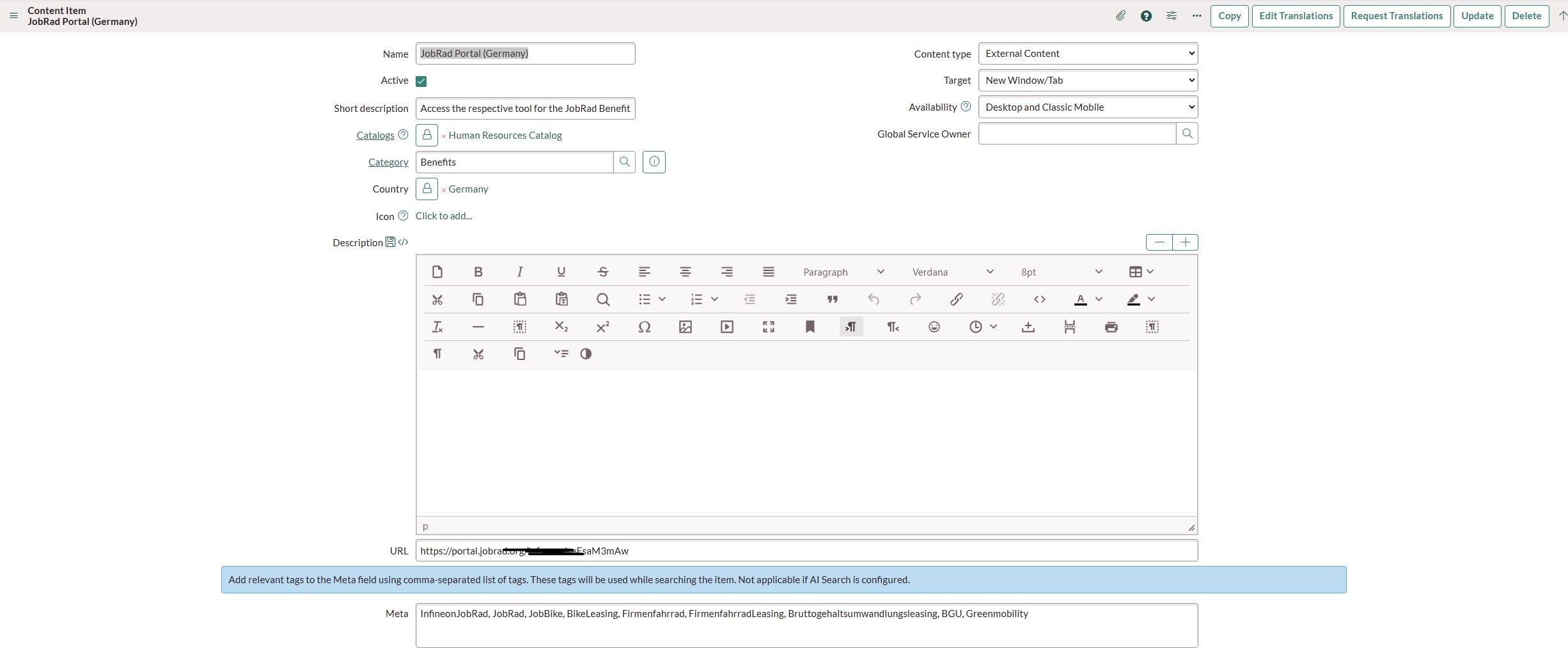The image size is (1568, 658).
Task: Open the hamburger context menu
Action: click(x=13, y=16)
